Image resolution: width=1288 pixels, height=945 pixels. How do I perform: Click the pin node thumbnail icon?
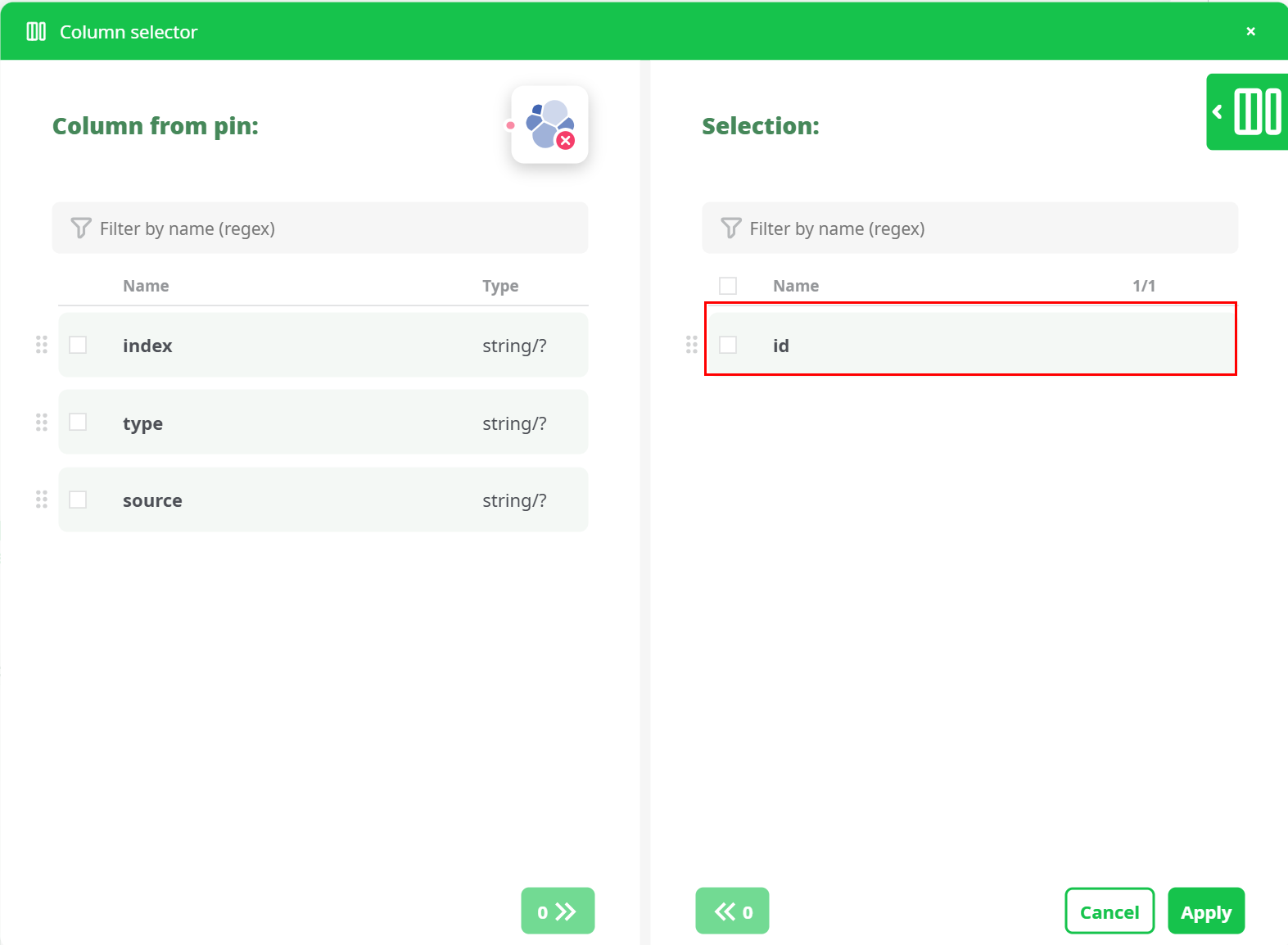click(549, 124)
